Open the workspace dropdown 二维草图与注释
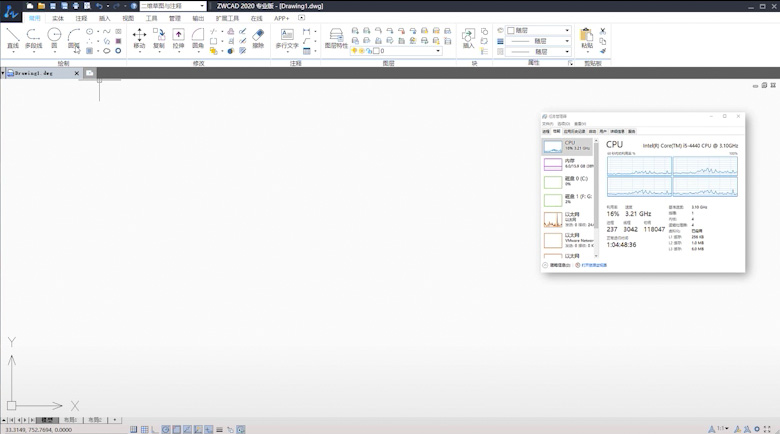 [172, 6]
